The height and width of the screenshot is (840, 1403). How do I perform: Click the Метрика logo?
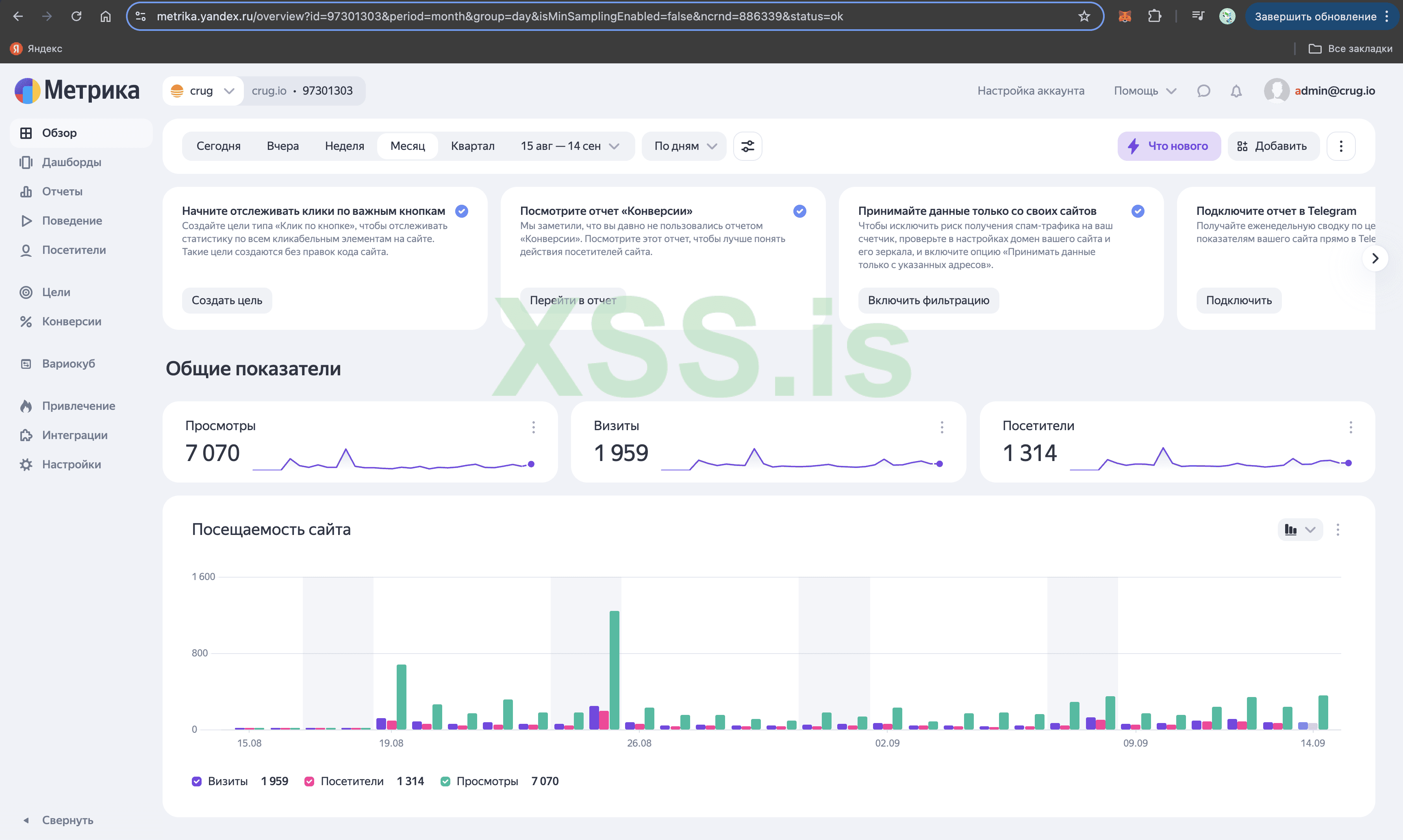[x=77, y=91]
